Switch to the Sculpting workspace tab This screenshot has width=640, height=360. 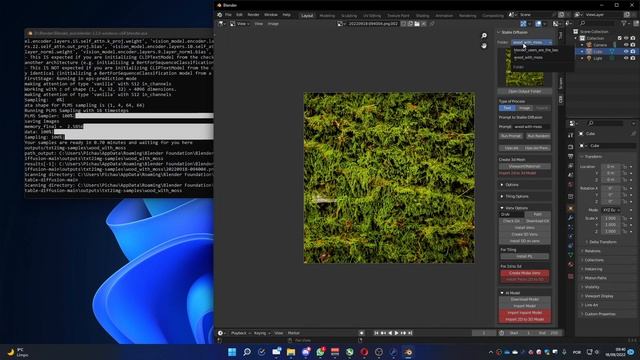tap(349, 16)
